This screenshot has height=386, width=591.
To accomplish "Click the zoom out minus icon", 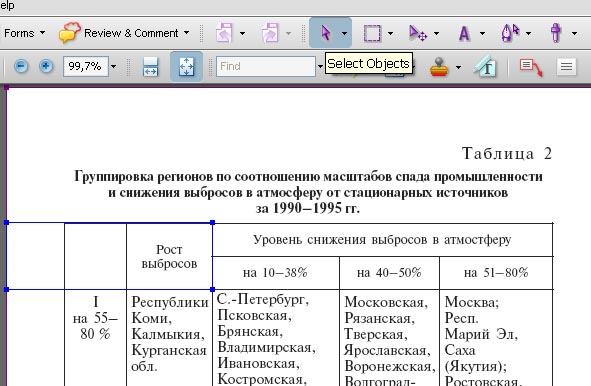I will tap(21, 66).
